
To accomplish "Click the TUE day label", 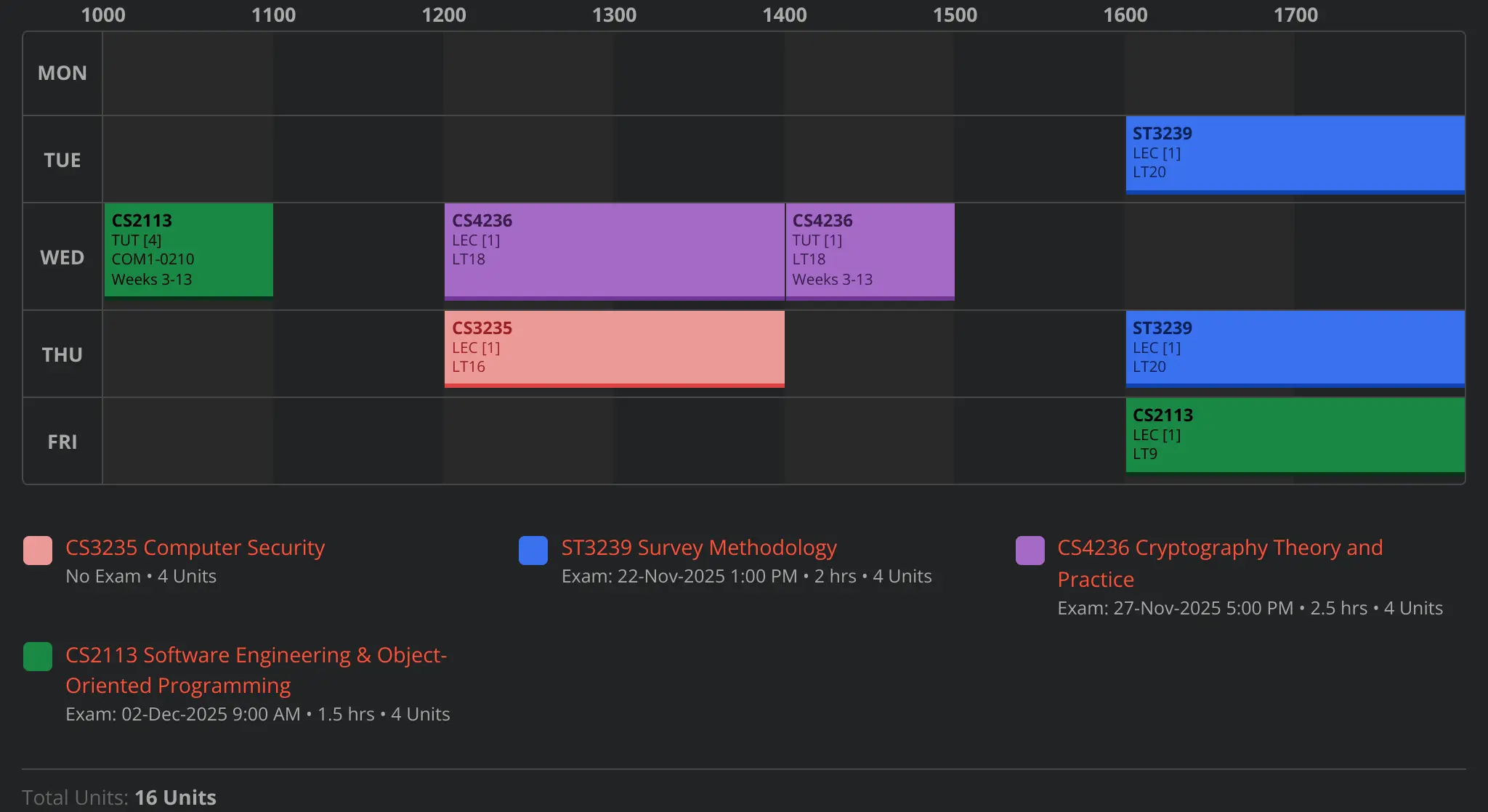I will (62, 160).
